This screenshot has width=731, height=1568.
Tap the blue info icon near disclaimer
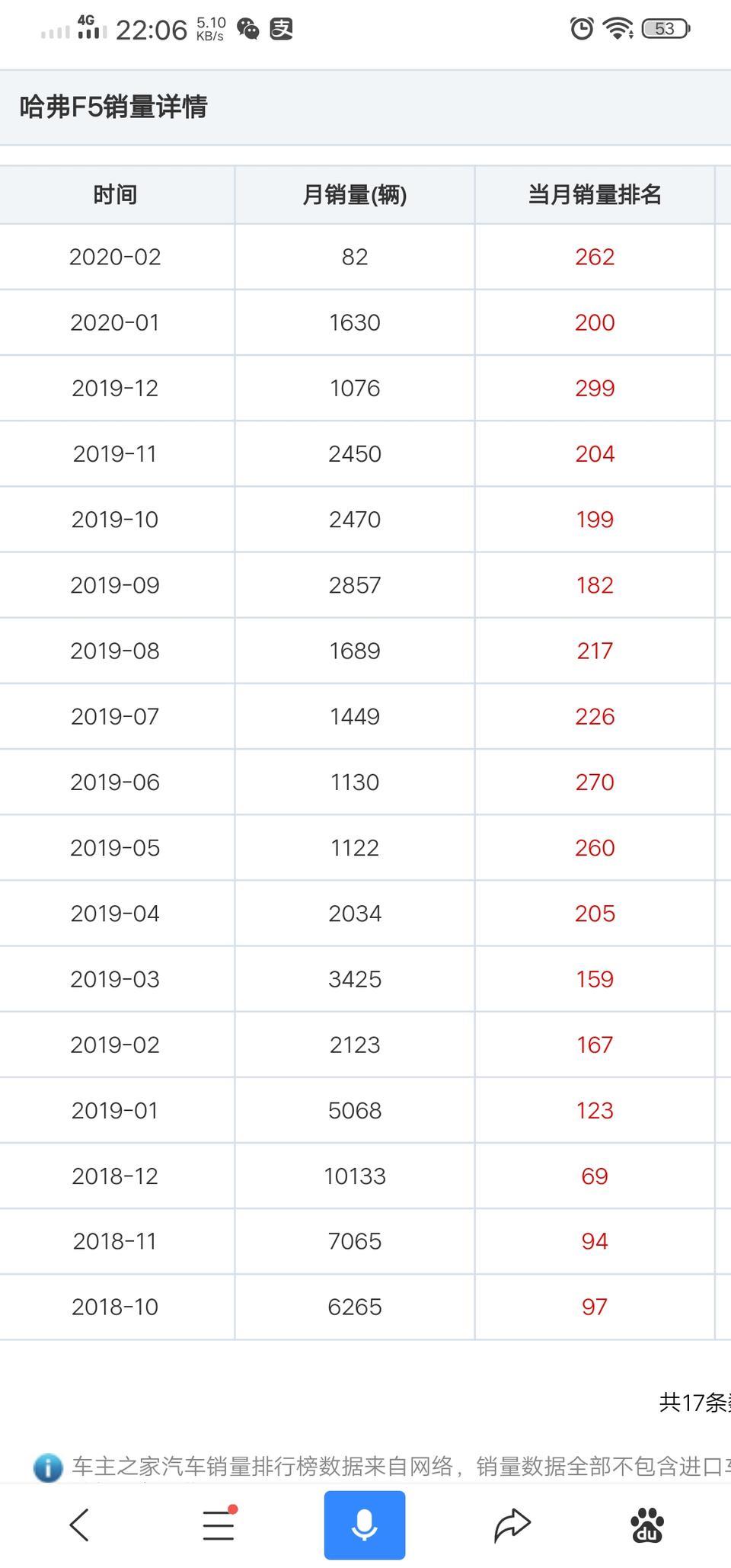48,1467
